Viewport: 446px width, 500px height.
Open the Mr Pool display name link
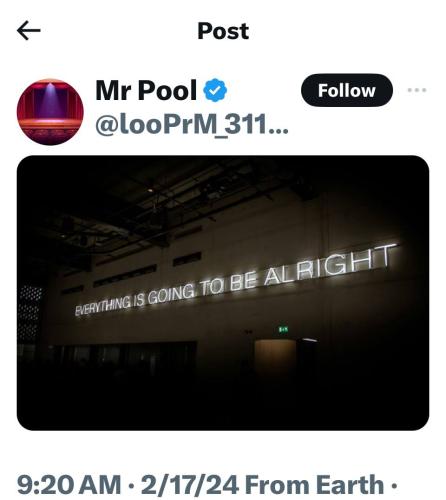(x=146, y=90)
